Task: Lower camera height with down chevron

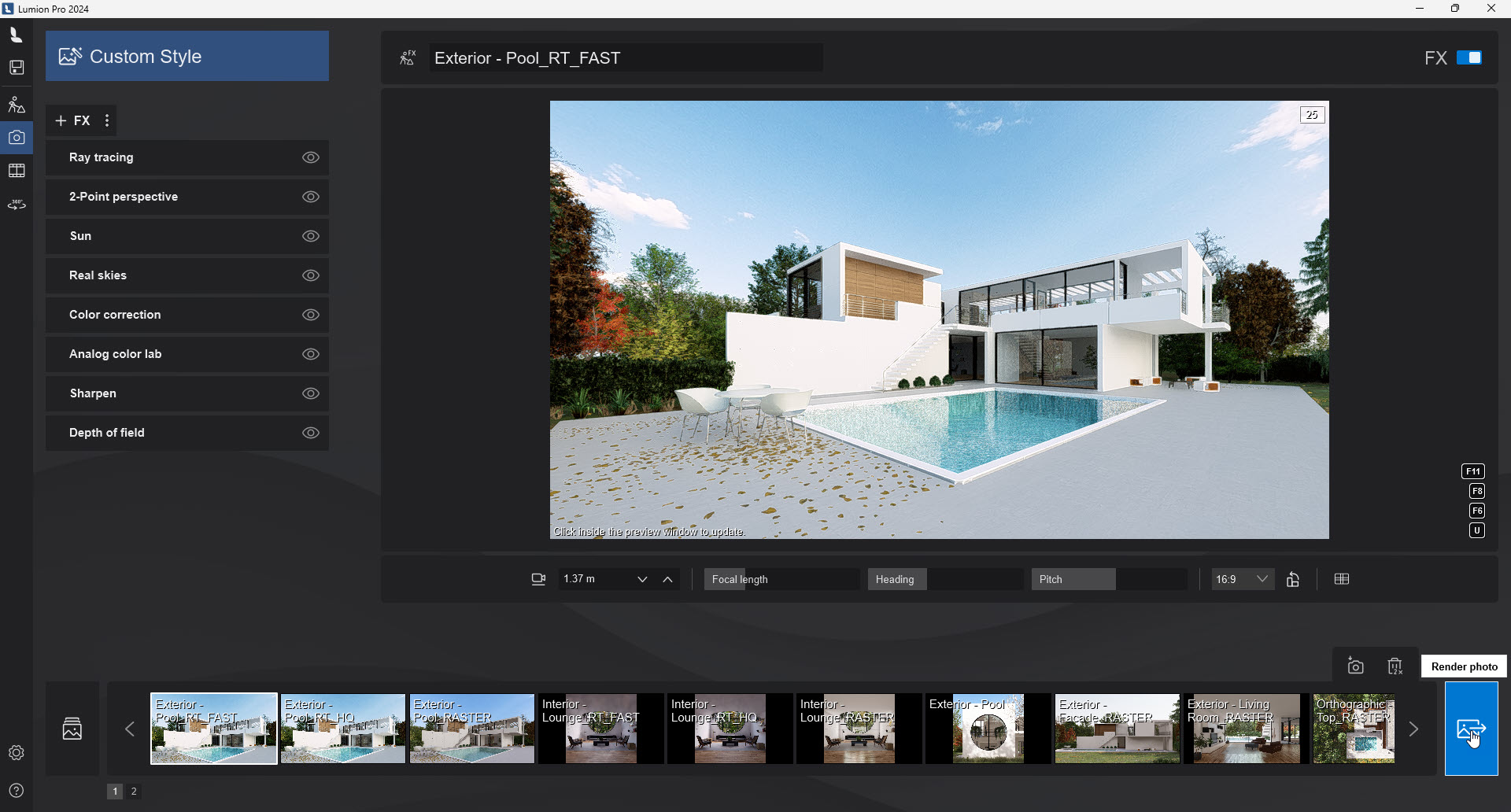Action: point(642,580)
